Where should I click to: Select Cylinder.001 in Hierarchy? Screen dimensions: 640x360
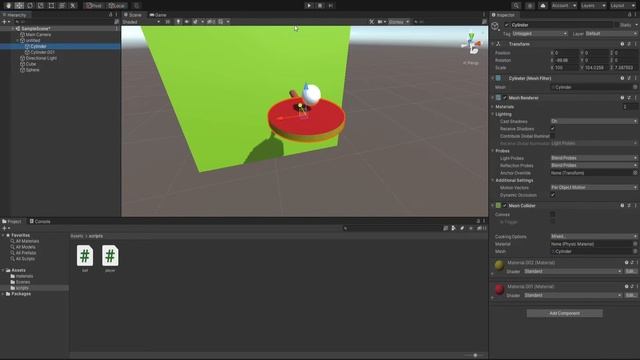click(x=42, y=52)
